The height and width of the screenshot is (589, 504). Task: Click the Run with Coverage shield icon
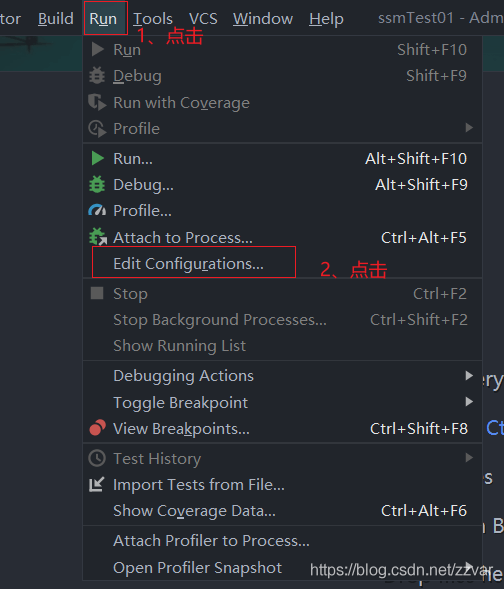(x=97, y=102)
